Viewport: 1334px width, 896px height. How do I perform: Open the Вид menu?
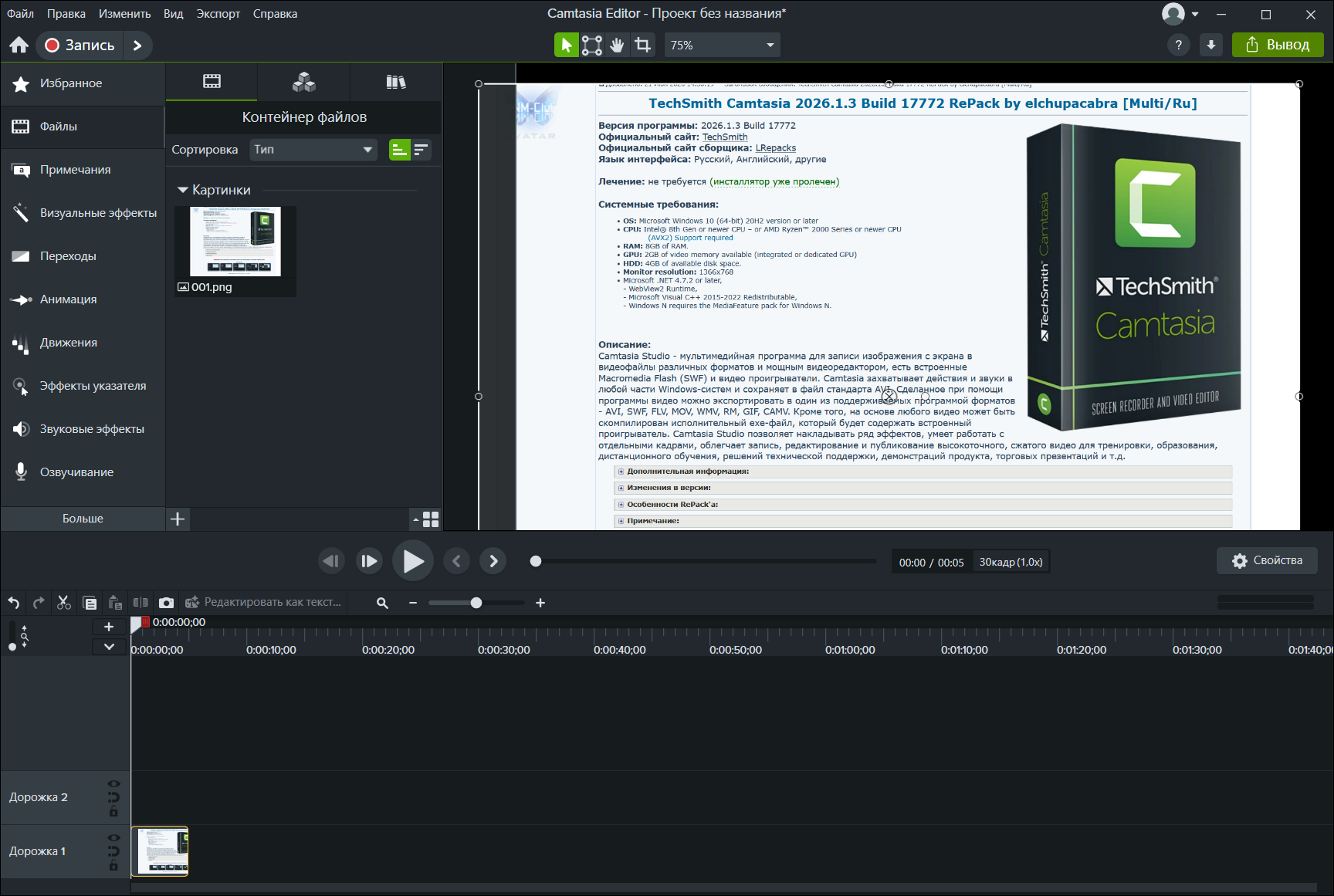(x=174, y=14)
